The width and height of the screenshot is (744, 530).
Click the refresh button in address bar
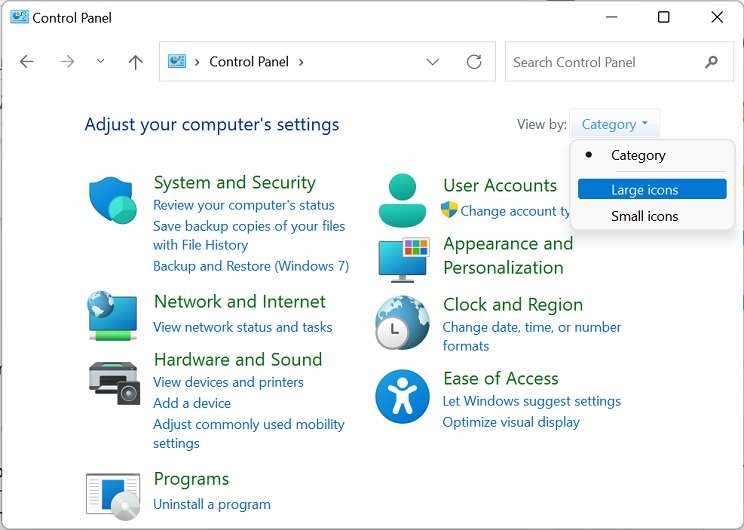474,62
